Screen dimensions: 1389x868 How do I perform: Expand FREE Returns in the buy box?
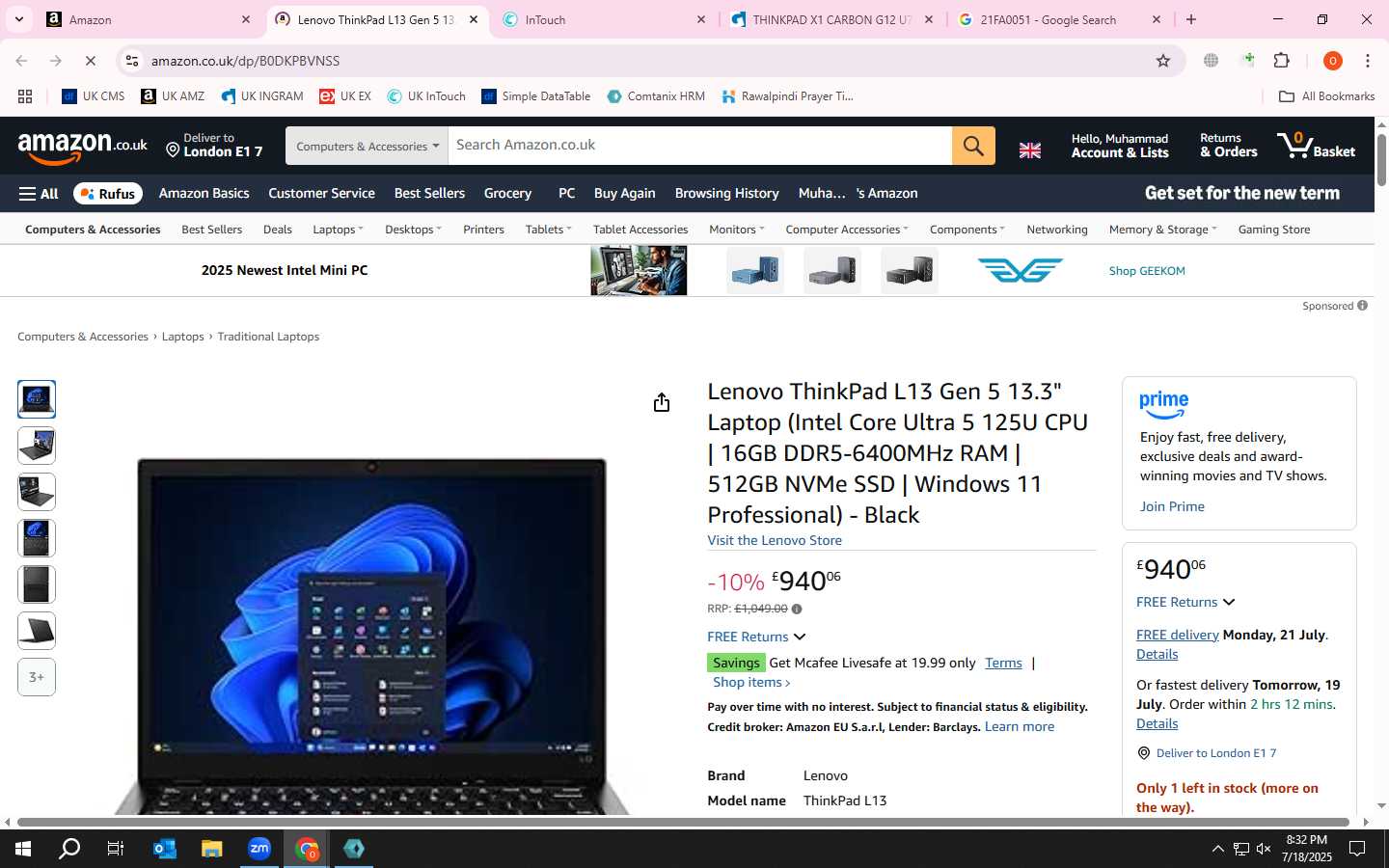pos(1185,602)
